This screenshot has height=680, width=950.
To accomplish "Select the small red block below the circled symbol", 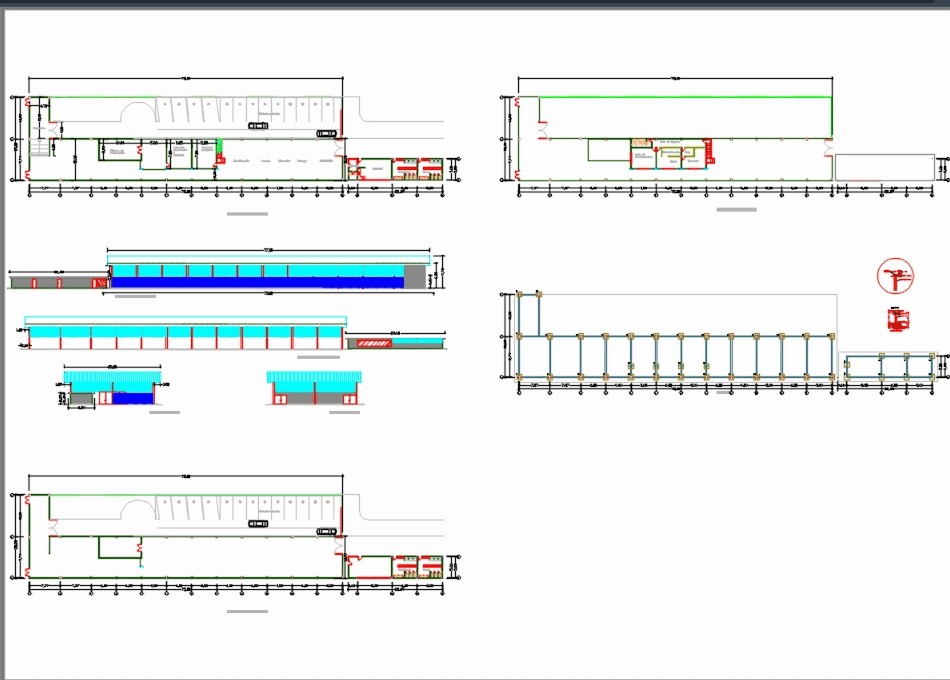I will (899, 319).
